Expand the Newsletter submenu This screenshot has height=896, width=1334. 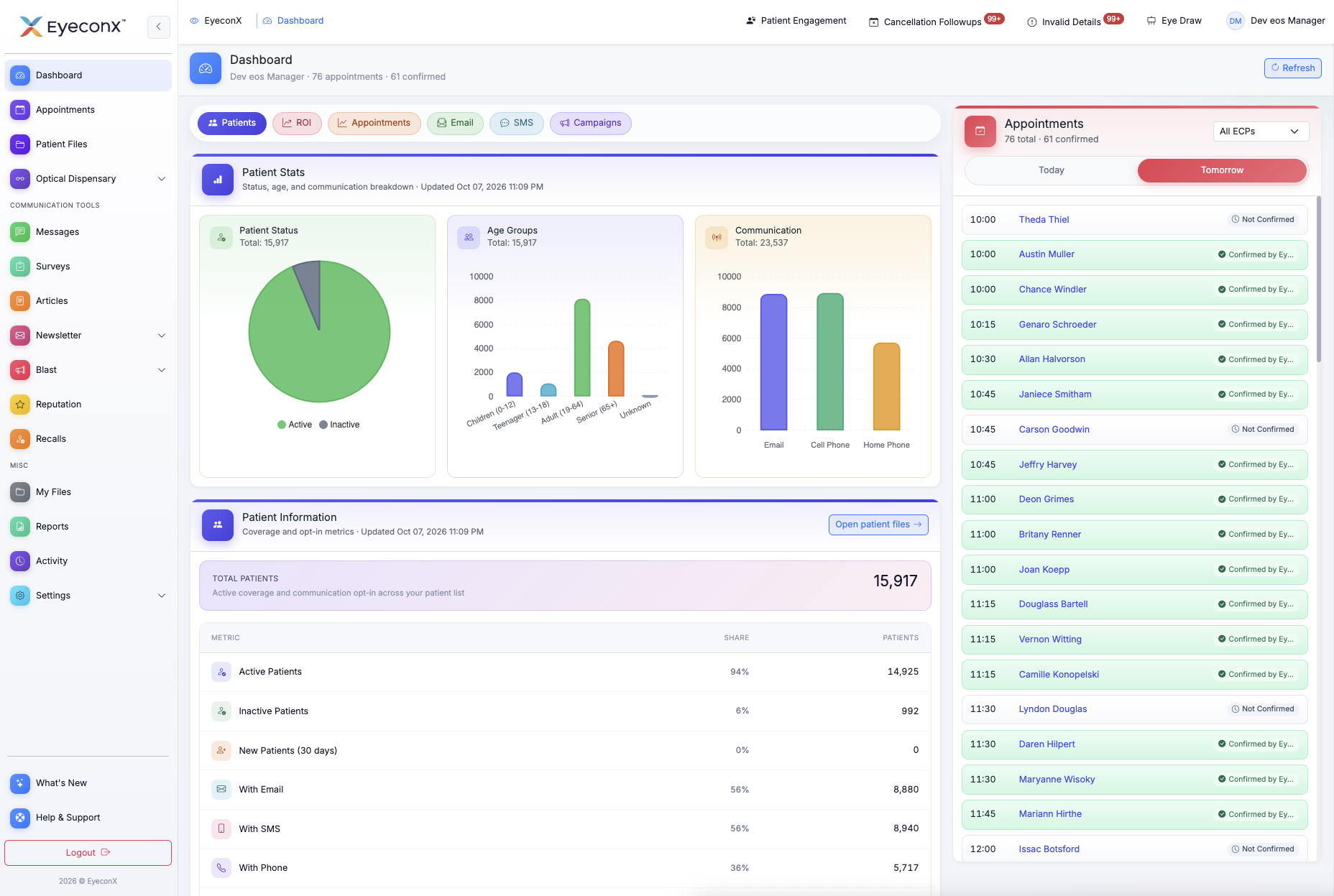click(x=162, y=336)
